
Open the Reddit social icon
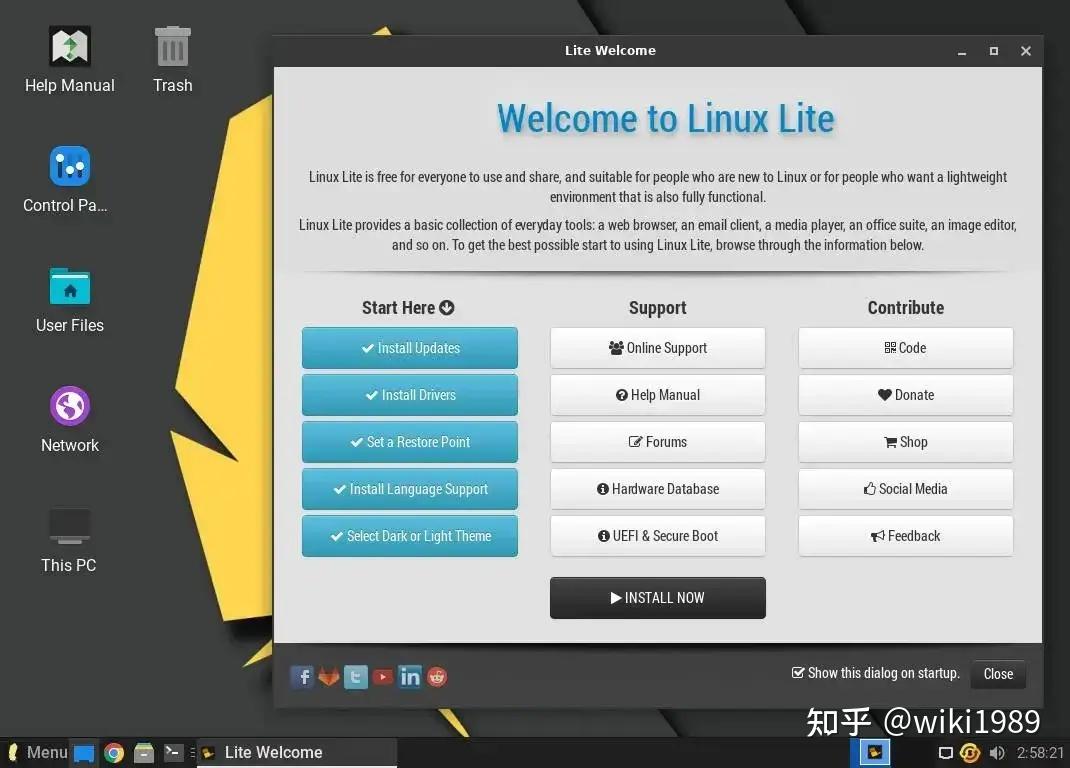click(437, 677)
